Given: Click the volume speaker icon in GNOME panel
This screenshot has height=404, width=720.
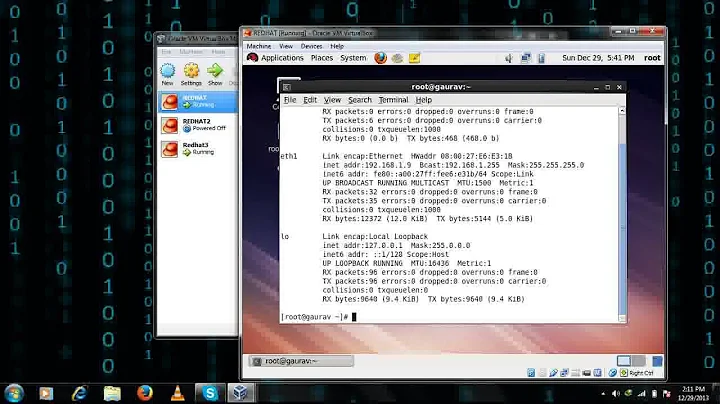Looking at the screenshot, I should click(x=509, y=58).
